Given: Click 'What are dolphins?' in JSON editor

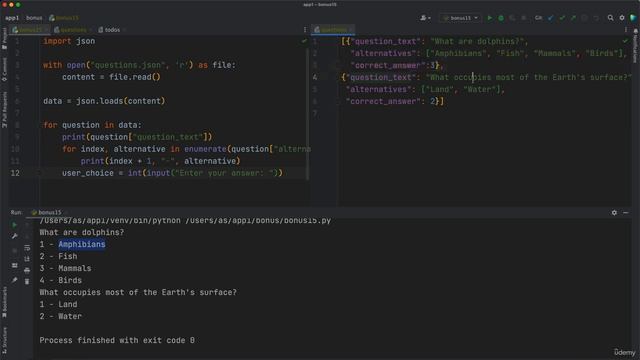Looking at the screenshot, I should [477, 41].
